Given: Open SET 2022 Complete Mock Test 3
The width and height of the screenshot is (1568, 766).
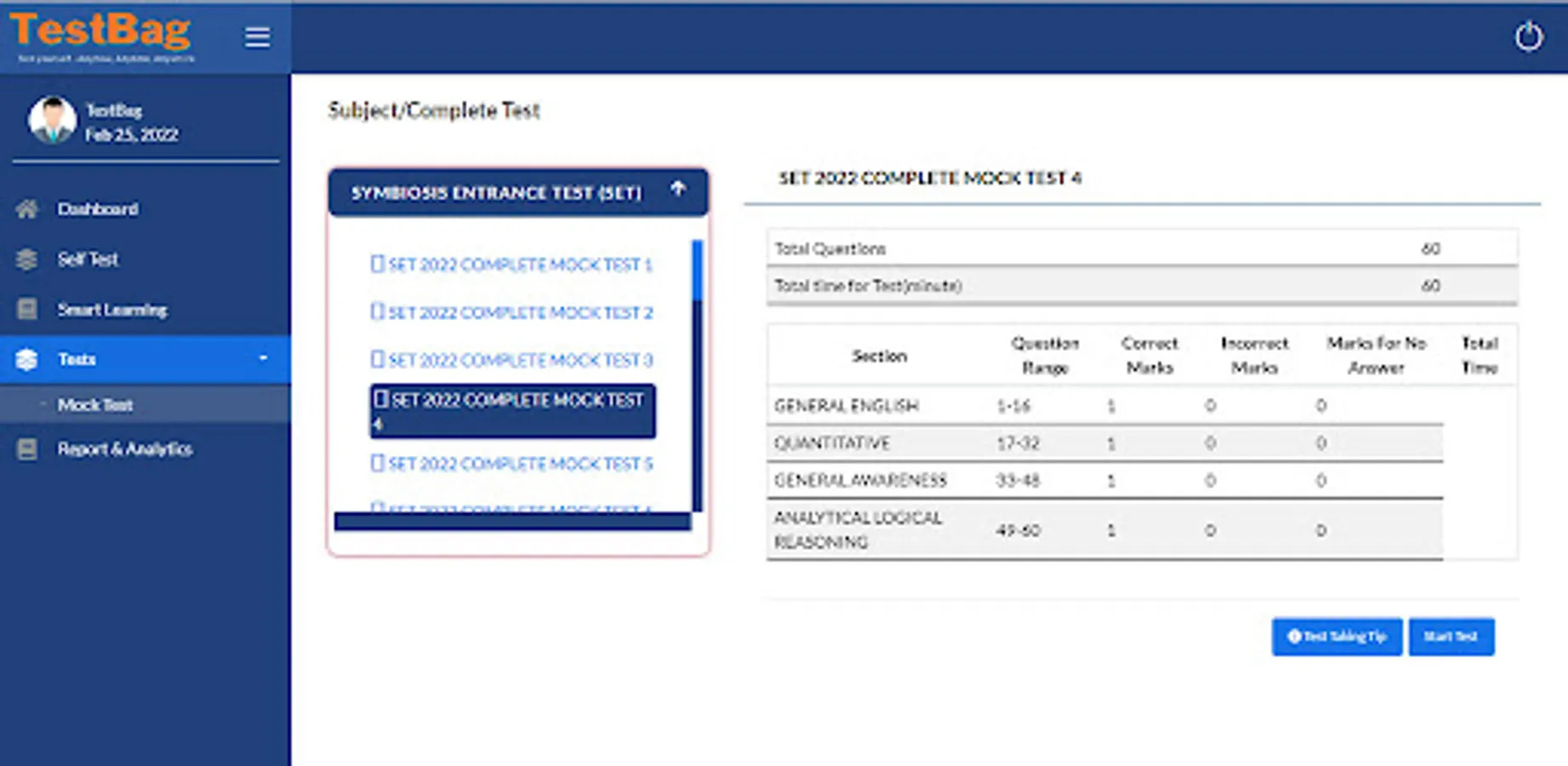Looking at the screenshot, I should (511, 360).
